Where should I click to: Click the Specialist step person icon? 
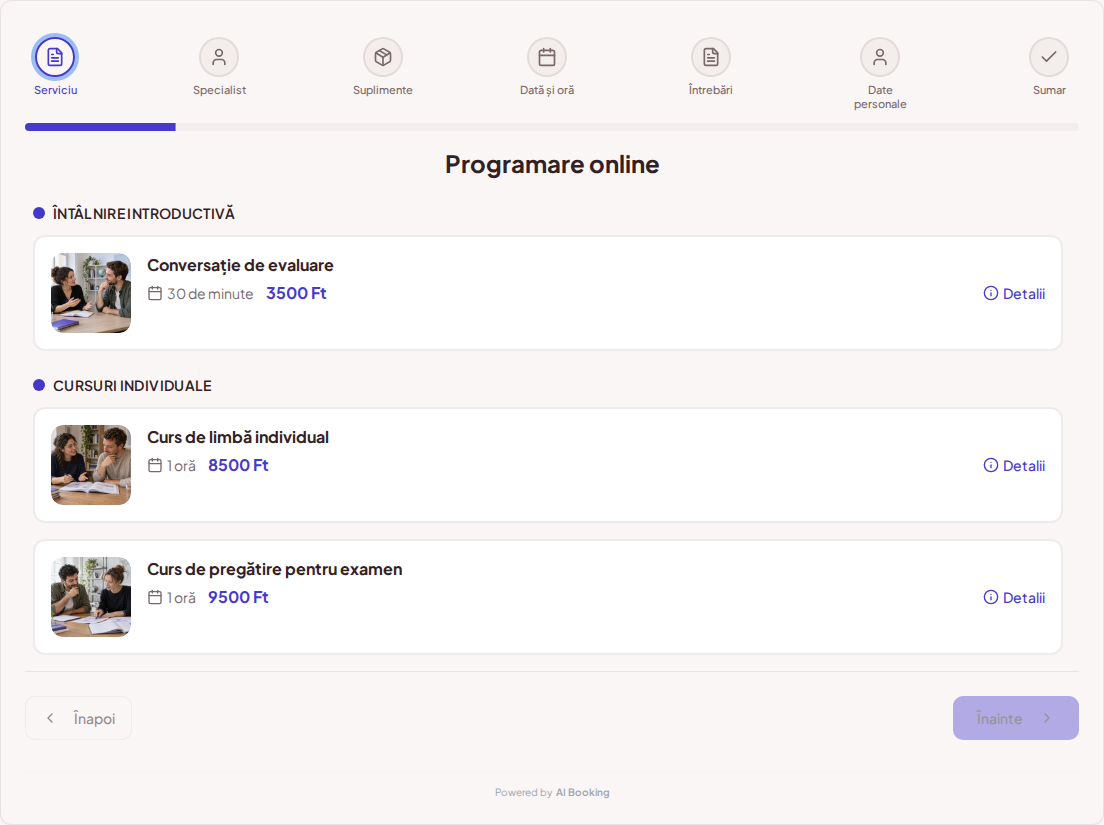tap(219, 57)
